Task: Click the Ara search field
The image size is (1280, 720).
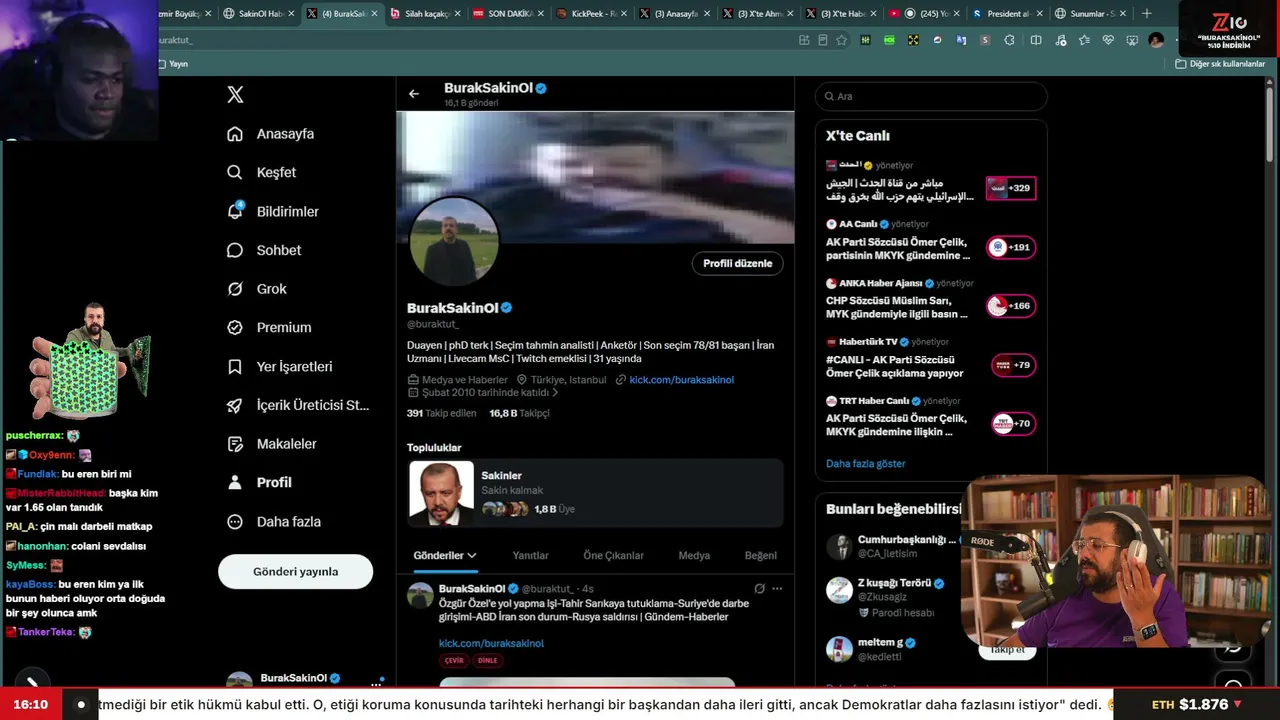Action: click(931, 96)
